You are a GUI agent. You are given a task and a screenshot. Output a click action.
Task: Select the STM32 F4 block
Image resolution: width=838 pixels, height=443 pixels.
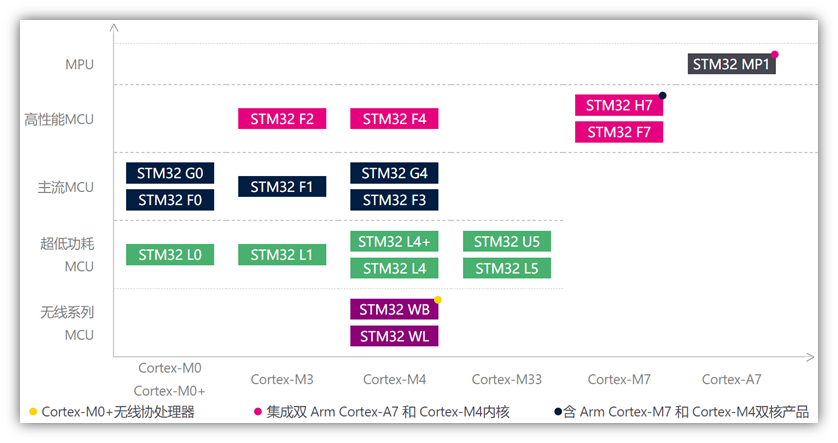394,119
